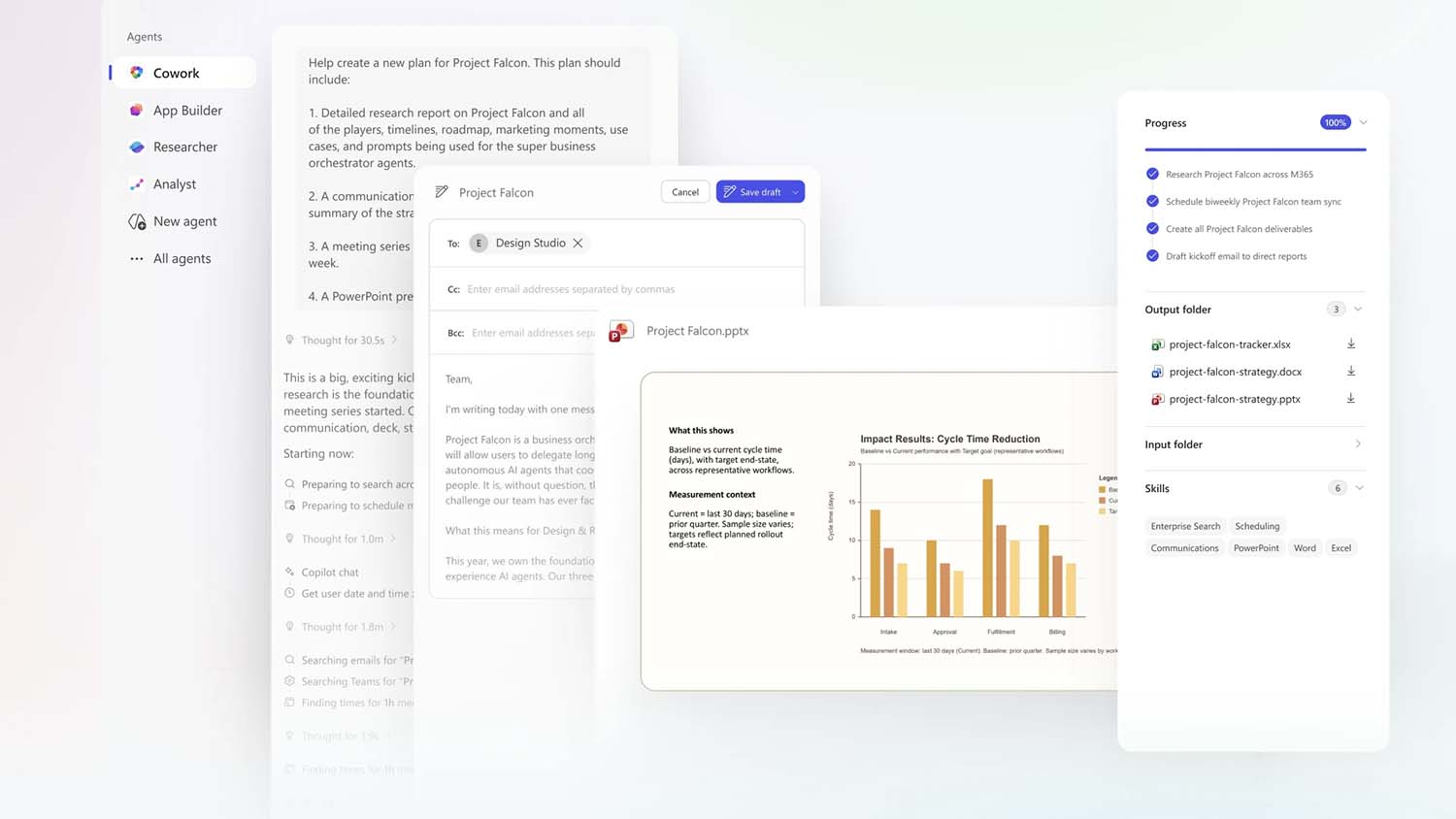The width and height of the screenshot is (1456, 819).
Task: Click the Enterprise Search skill tag
Action: (x=1185, y=526)
